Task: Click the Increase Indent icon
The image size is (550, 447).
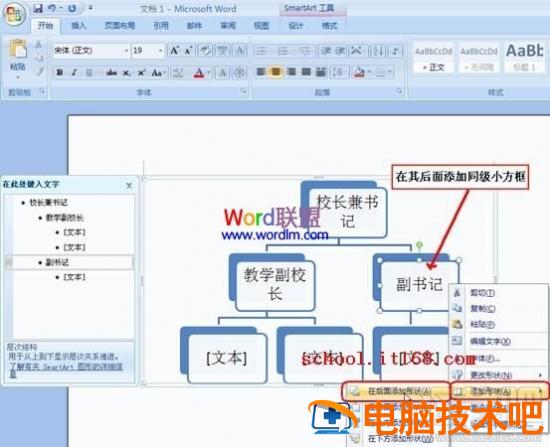Action: coord(340,51)
